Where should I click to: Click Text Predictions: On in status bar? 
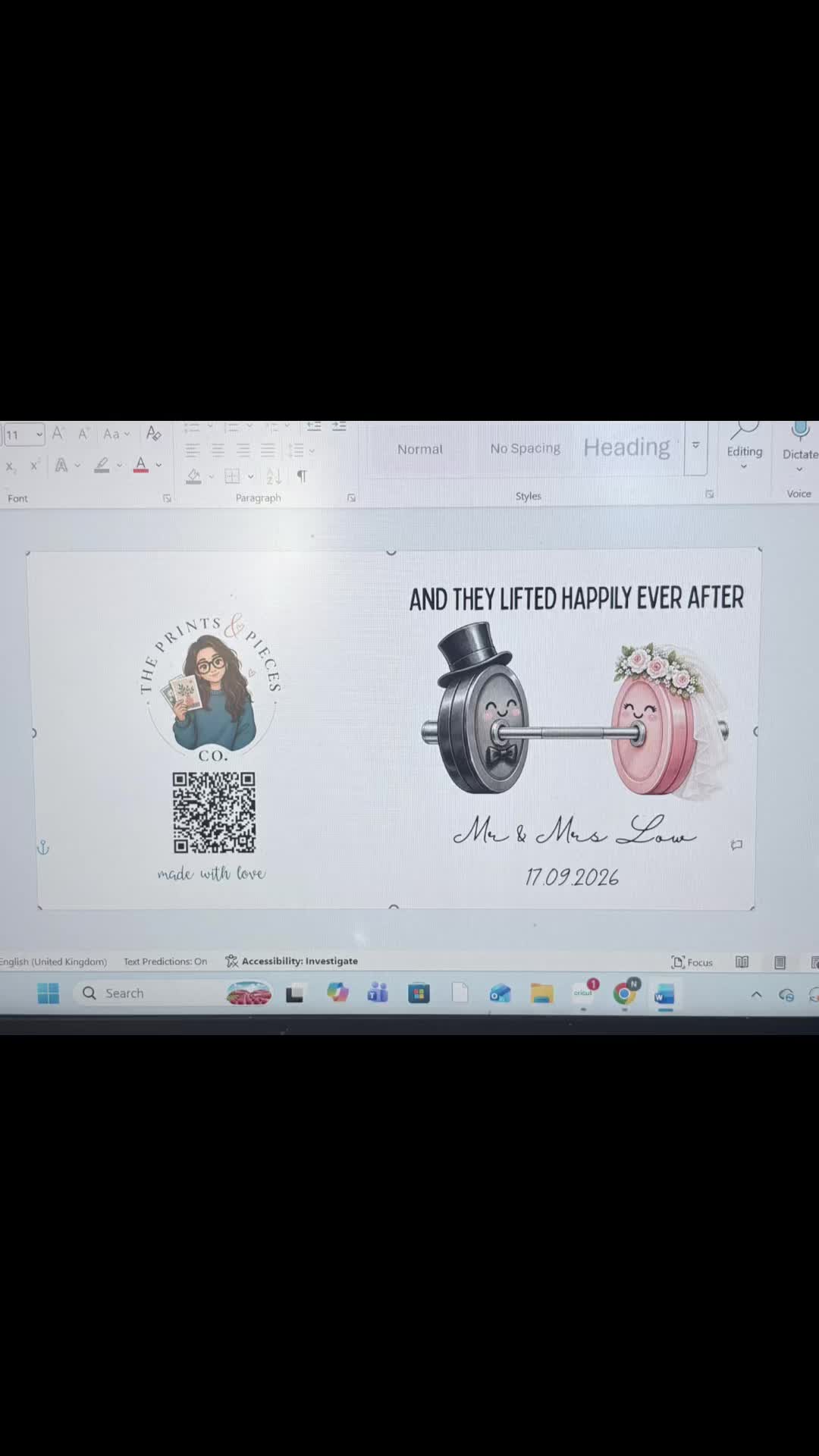point(165,962)
